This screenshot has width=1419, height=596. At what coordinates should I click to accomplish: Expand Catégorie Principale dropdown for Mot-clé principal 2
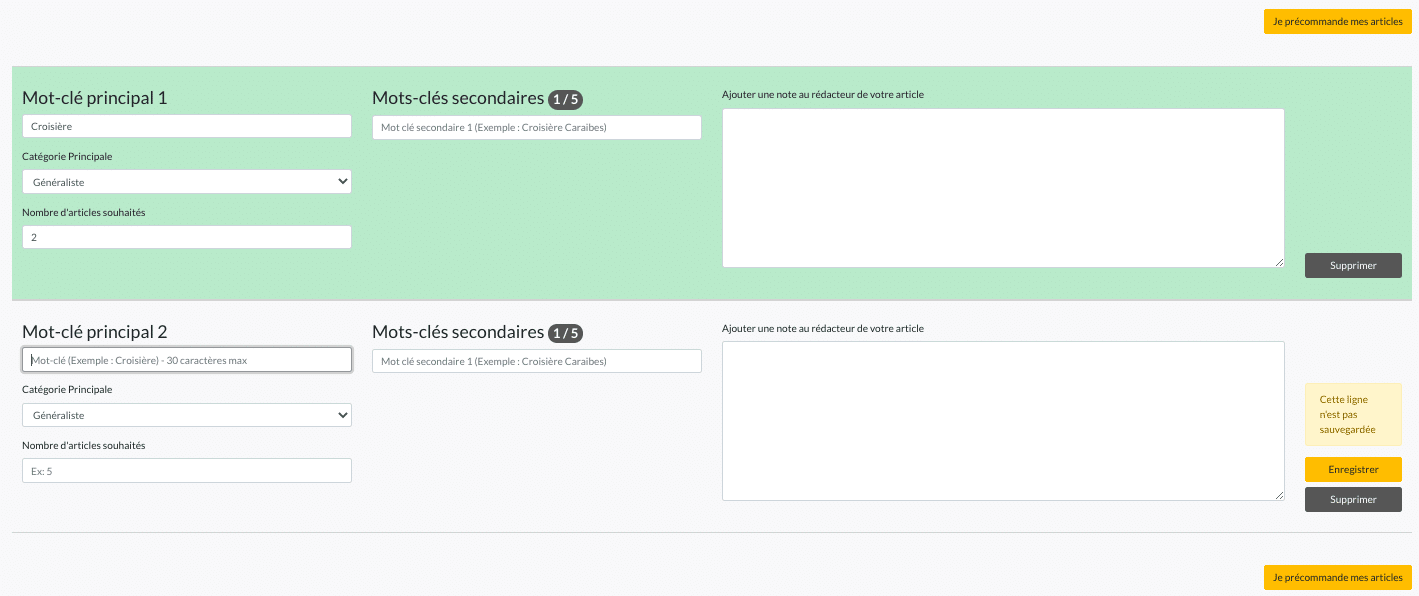tap(187, 415)
